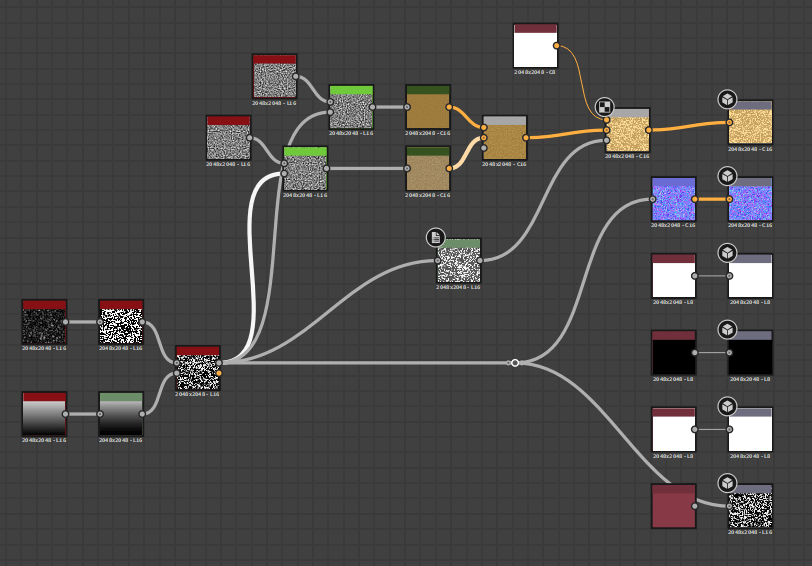Screen dimensions: 812x566
Task: Select the gradient node with the green header
Action: (121, 414)
